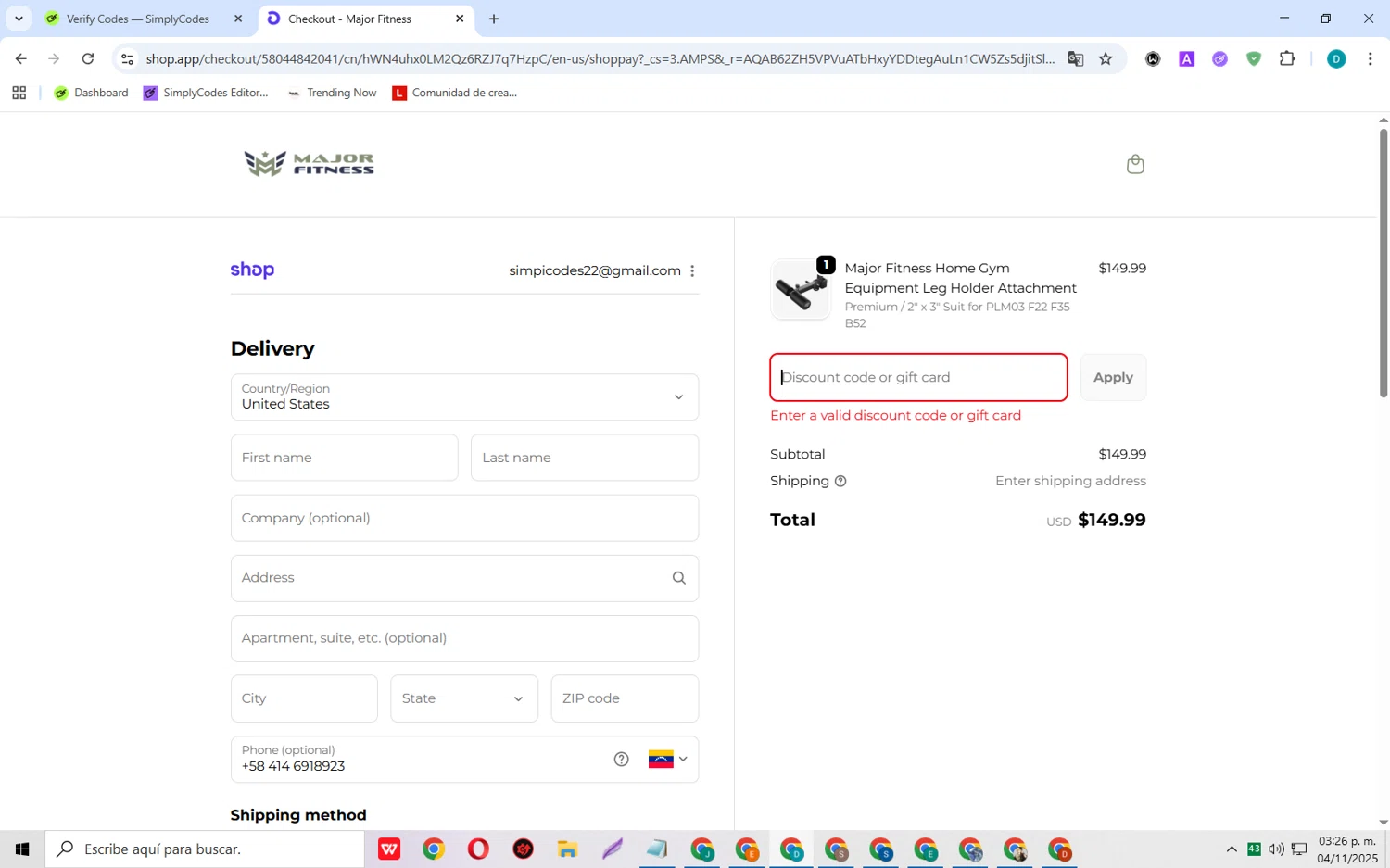The width and height of the screenshot is (1390, 868).
Task: Open the phone number help question icon
Action: click(622, 760)
